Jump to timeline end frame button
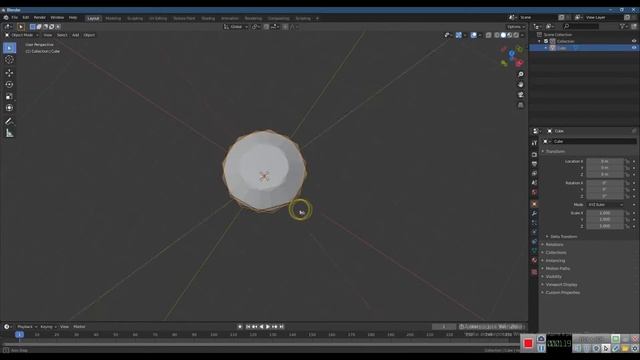640x360 pixels. coord(282,327)
